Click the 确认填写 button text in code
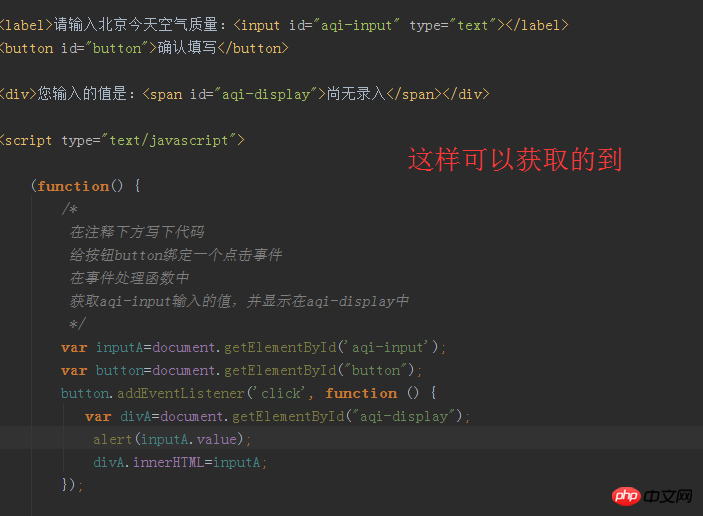703x516 pixels. click(x=187, y=48)
